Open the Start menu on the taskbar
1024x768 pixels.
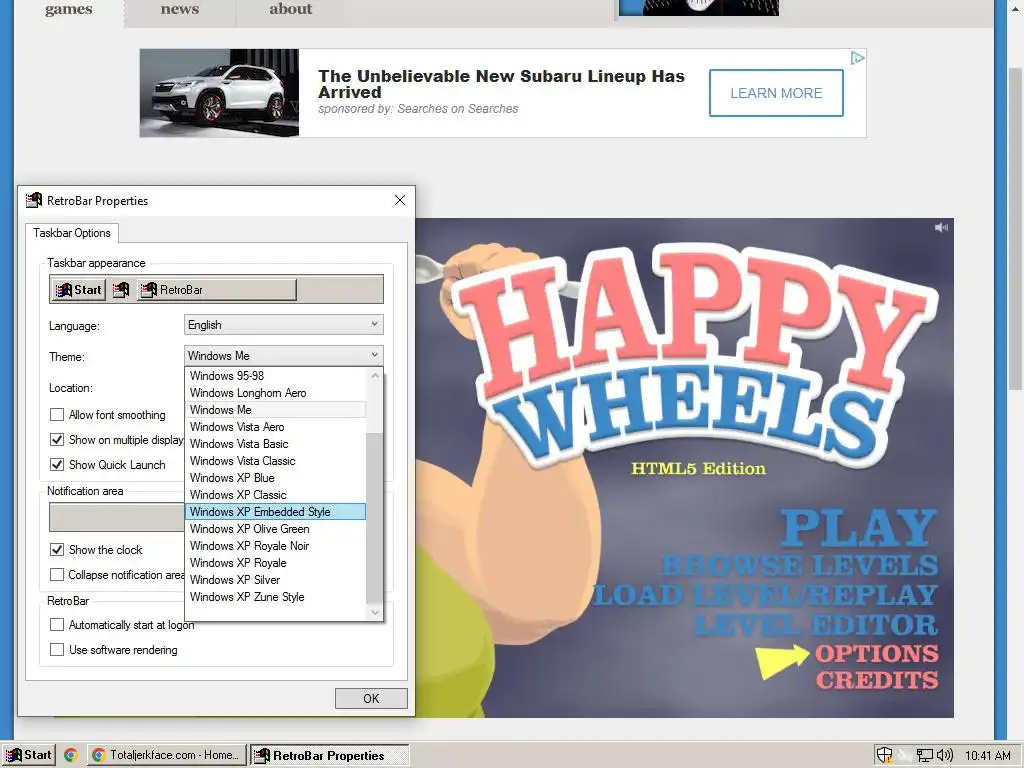pos(28,755)
